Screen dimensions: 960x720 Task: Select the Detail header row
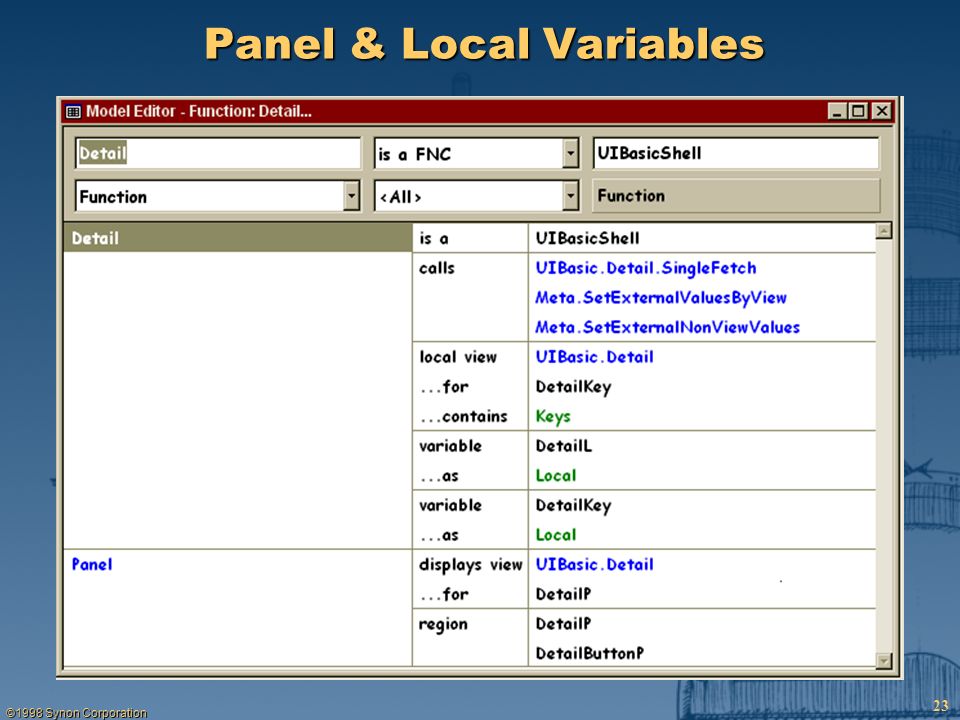[238, 238]
